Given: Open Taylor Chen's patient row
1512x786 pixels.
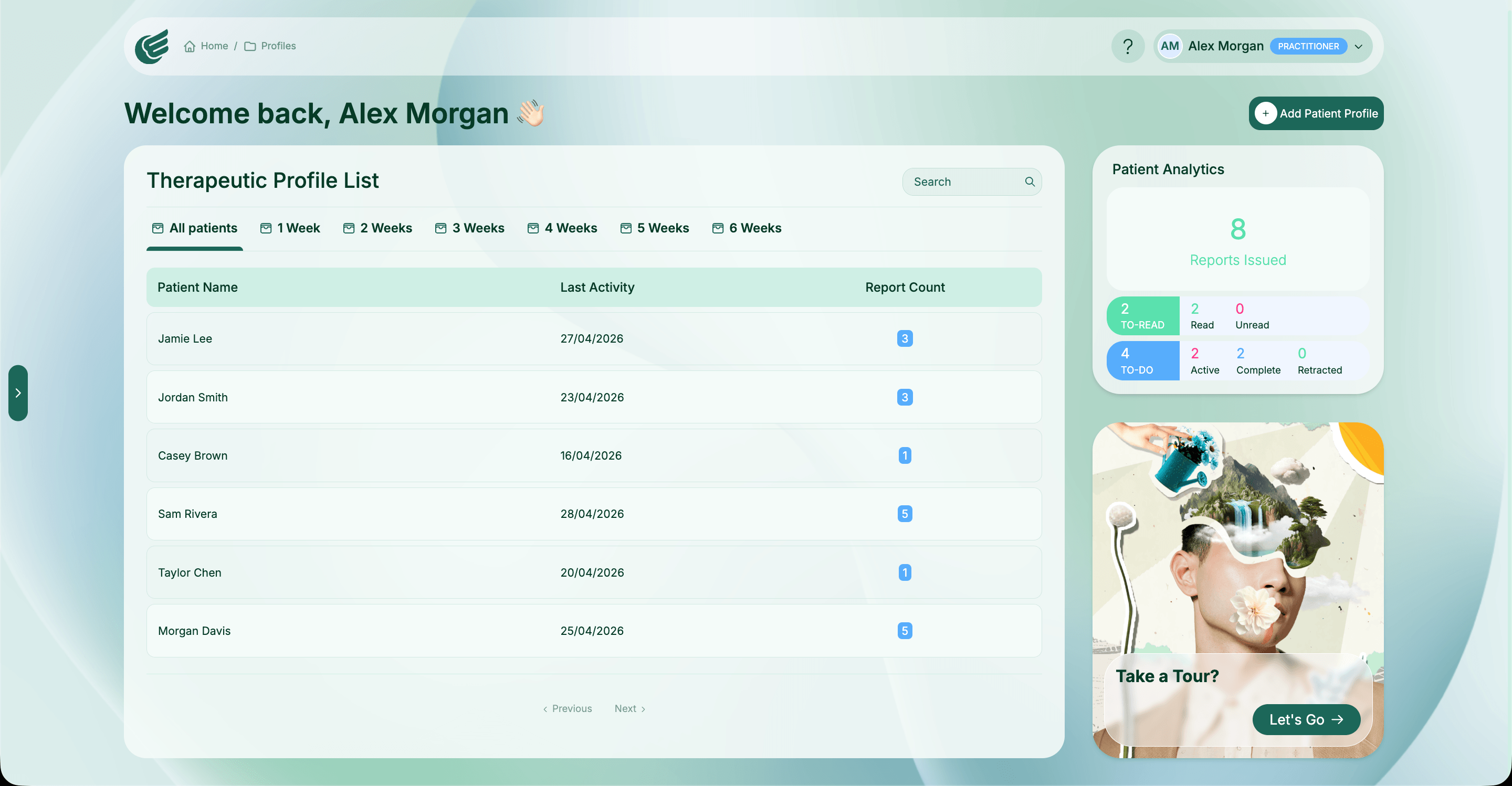Looking at the screenshot, I should pos(594,572).
